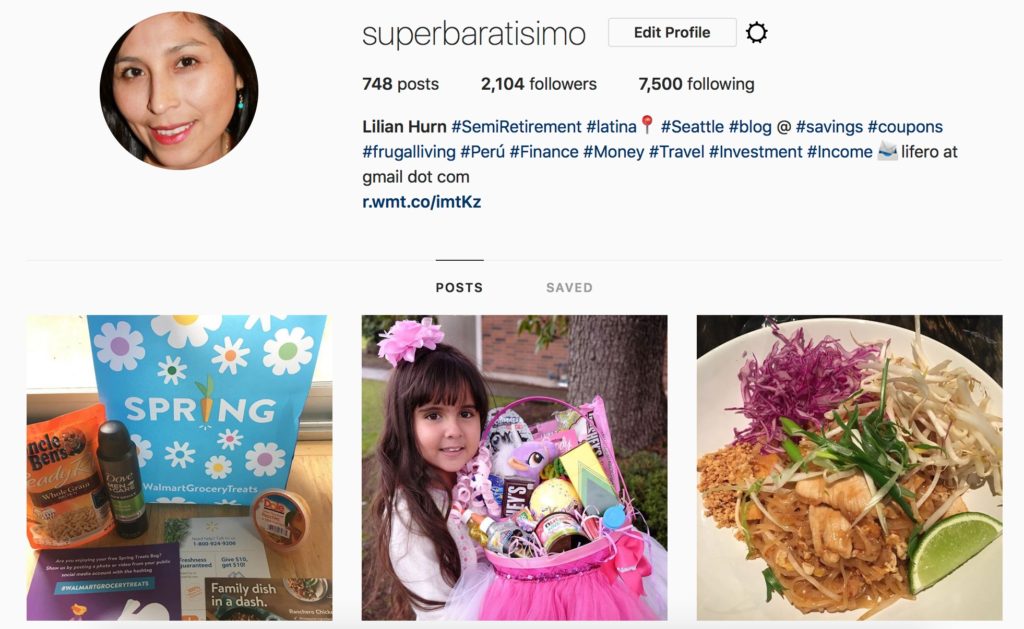
Task: Open the r.wmt.co/imtKz link
Action: 422,202
